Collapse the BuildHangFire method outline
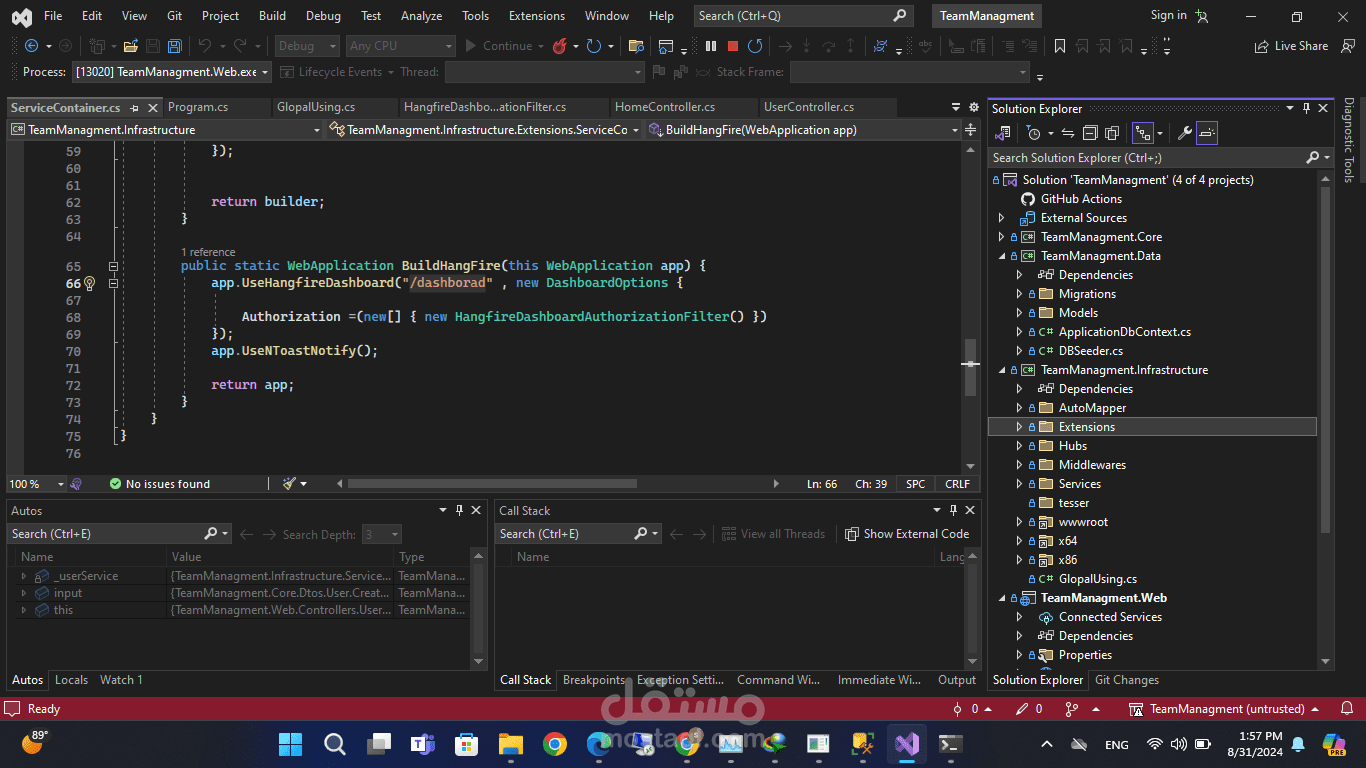This screenshot has height=768, width=1366. tap(113, 267)
